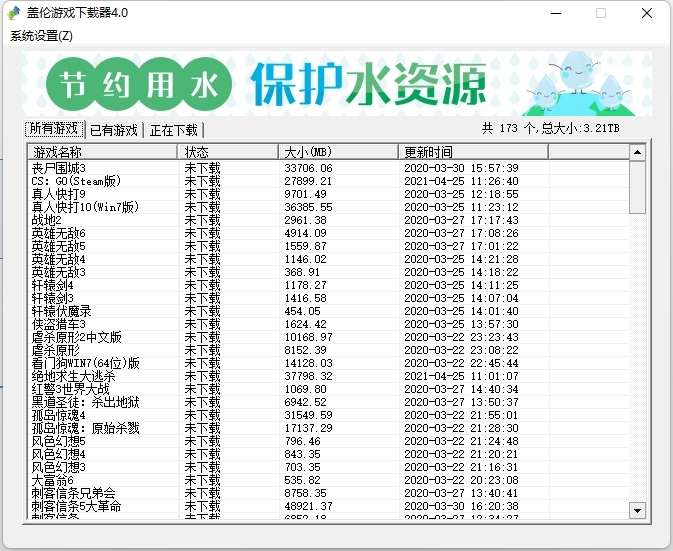Image resolution: width=673 pixels, height=551 pixels.
Task: Select the 真人快打9 row
Action: coord(328,194)
